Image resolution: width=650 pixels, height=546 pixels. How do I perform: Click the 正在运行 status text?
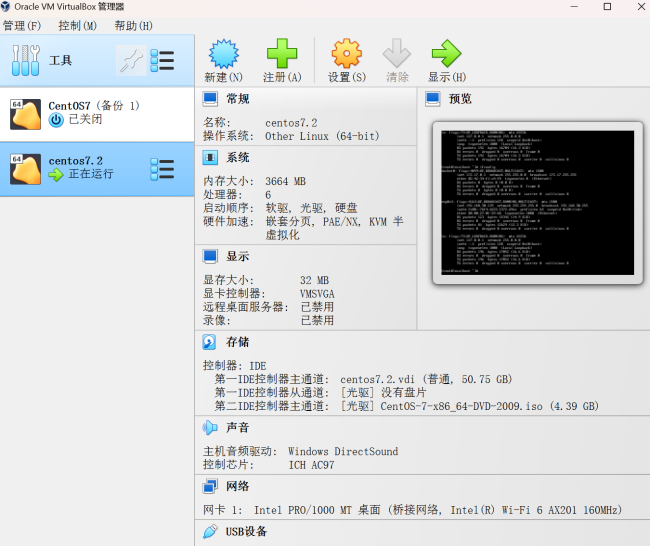pyautogui.click(x=91, y=174)
